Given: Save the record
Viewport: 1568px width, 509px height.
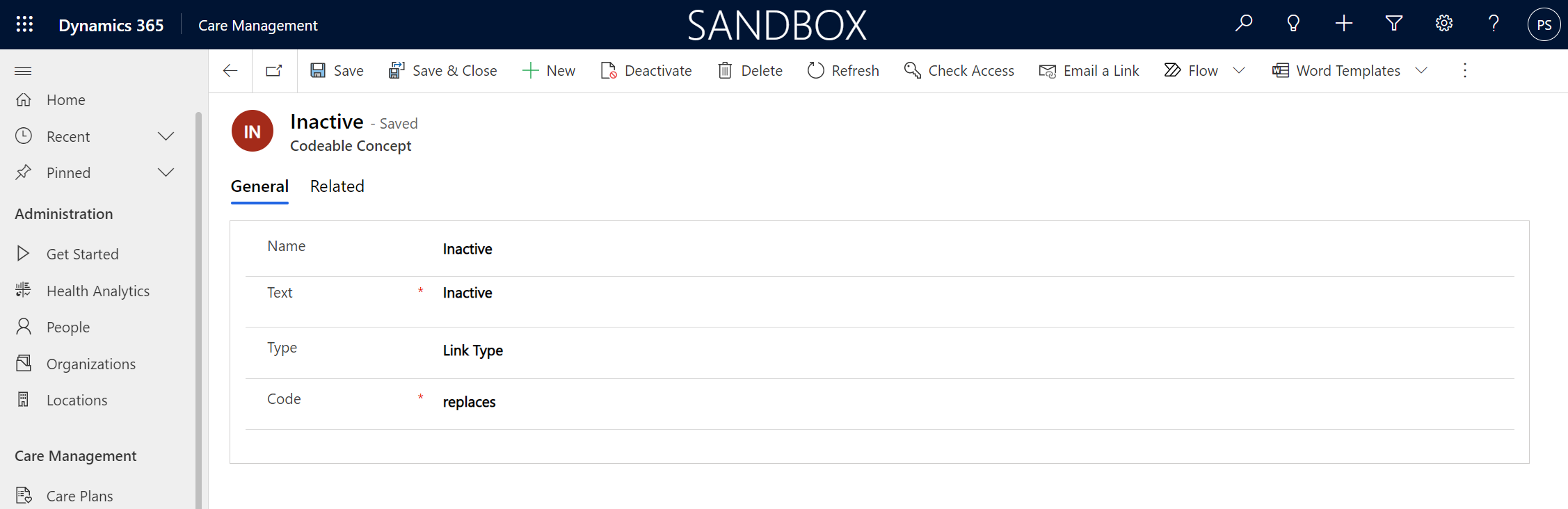Looking at the screenshot, I should click(337, 70).
